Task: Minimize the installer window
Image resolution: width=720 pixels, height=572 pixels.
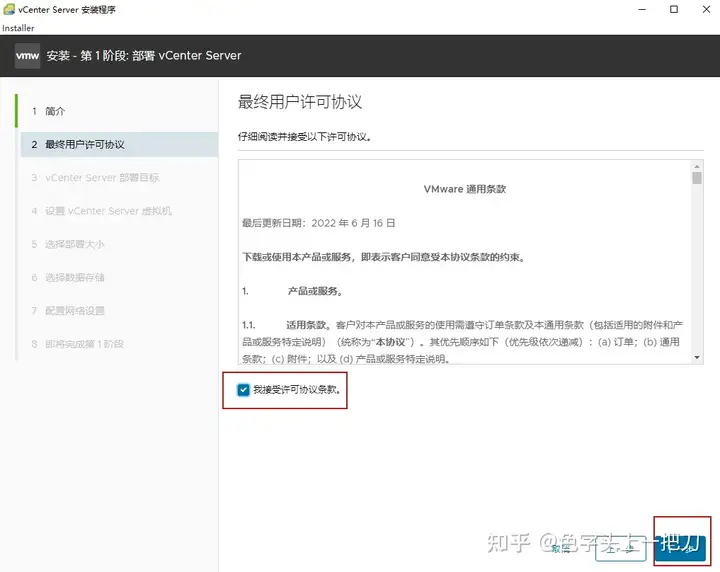Action: coord(642,9)
